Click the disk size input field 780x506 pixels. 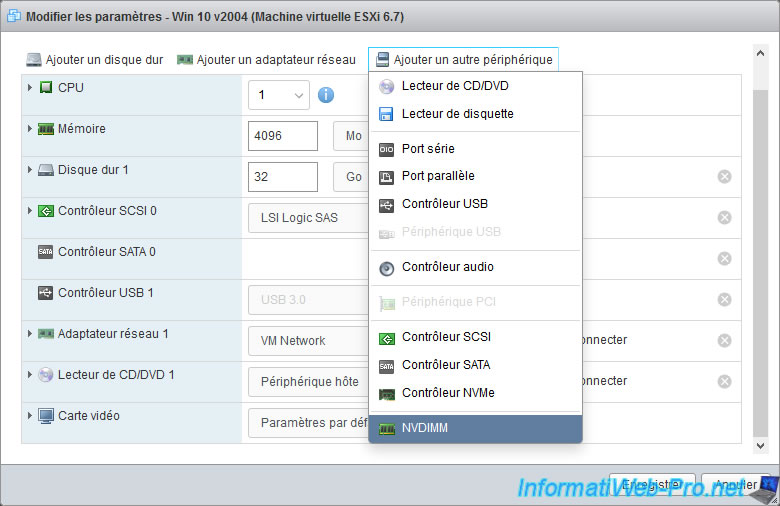282,177
